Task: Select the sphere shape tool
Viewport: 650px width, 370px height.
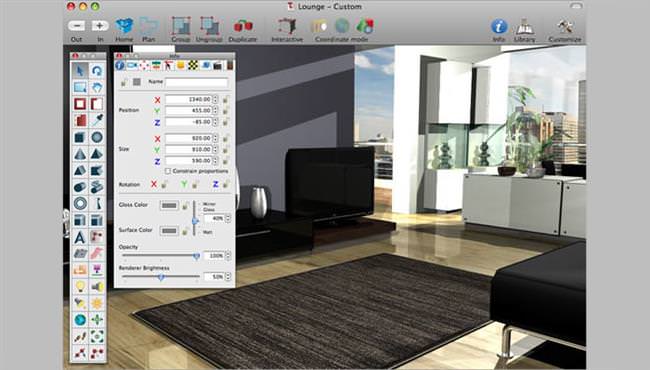Action: pyautogui.click(x=97, y=137)
